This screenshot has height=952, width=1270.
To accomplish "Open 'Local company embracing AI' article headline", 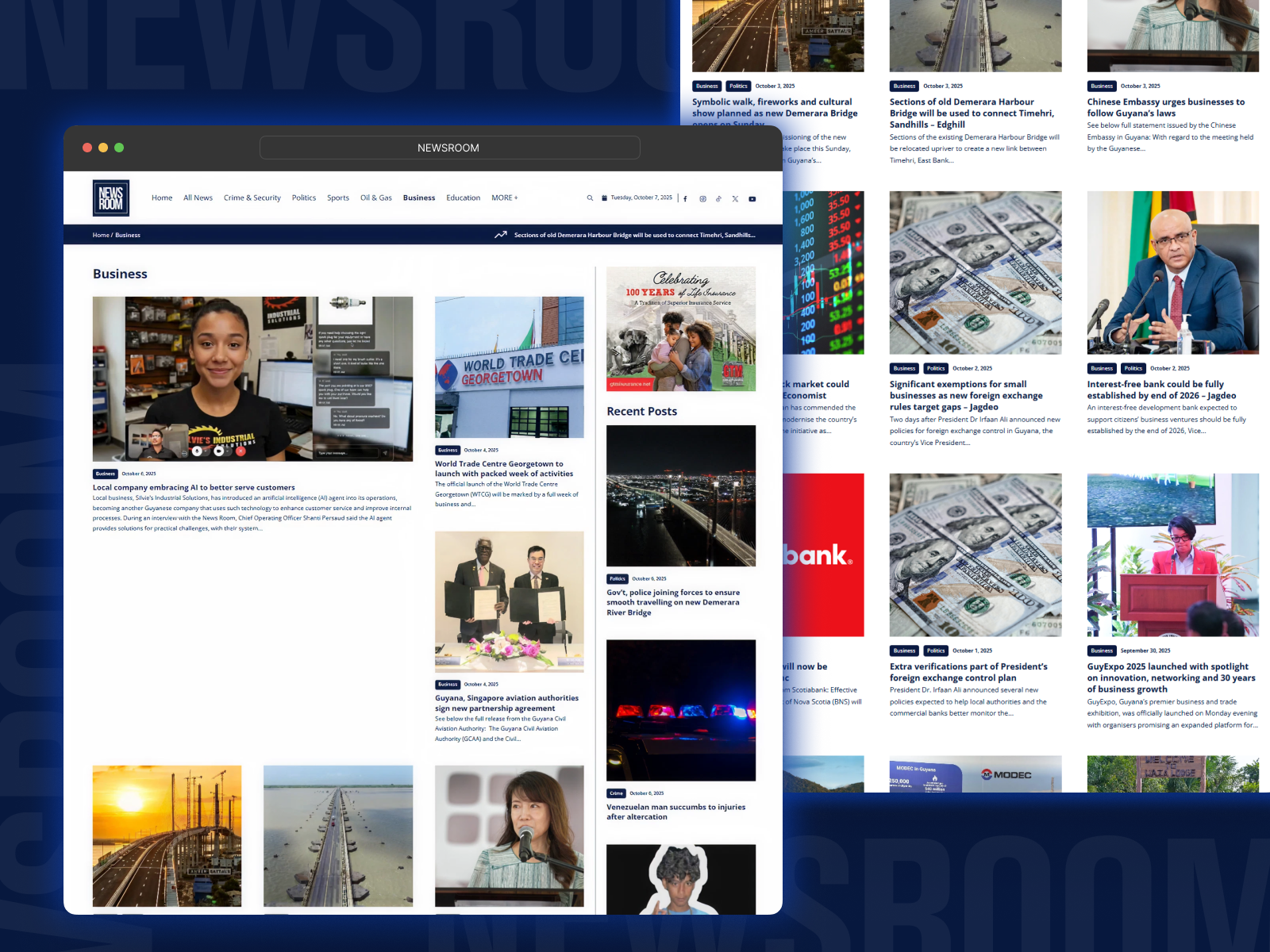I will coord(194,488).
